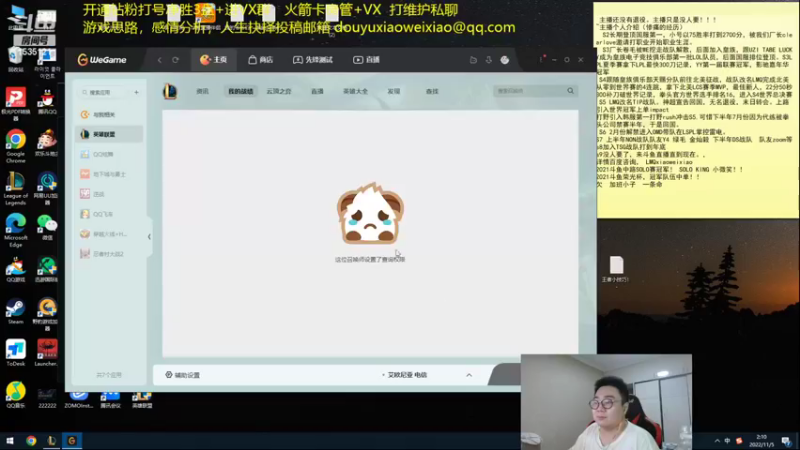Screen dimensions: 800x450
Task: Click the crying poro illustration
Action: (x=370, y=214)
